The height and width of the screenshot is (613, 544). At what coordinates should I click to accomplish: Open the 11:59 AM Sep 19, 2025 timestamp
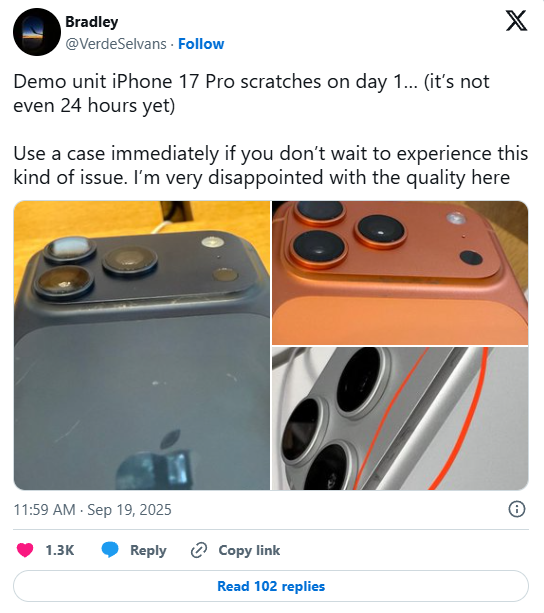(x=93, y=509)
